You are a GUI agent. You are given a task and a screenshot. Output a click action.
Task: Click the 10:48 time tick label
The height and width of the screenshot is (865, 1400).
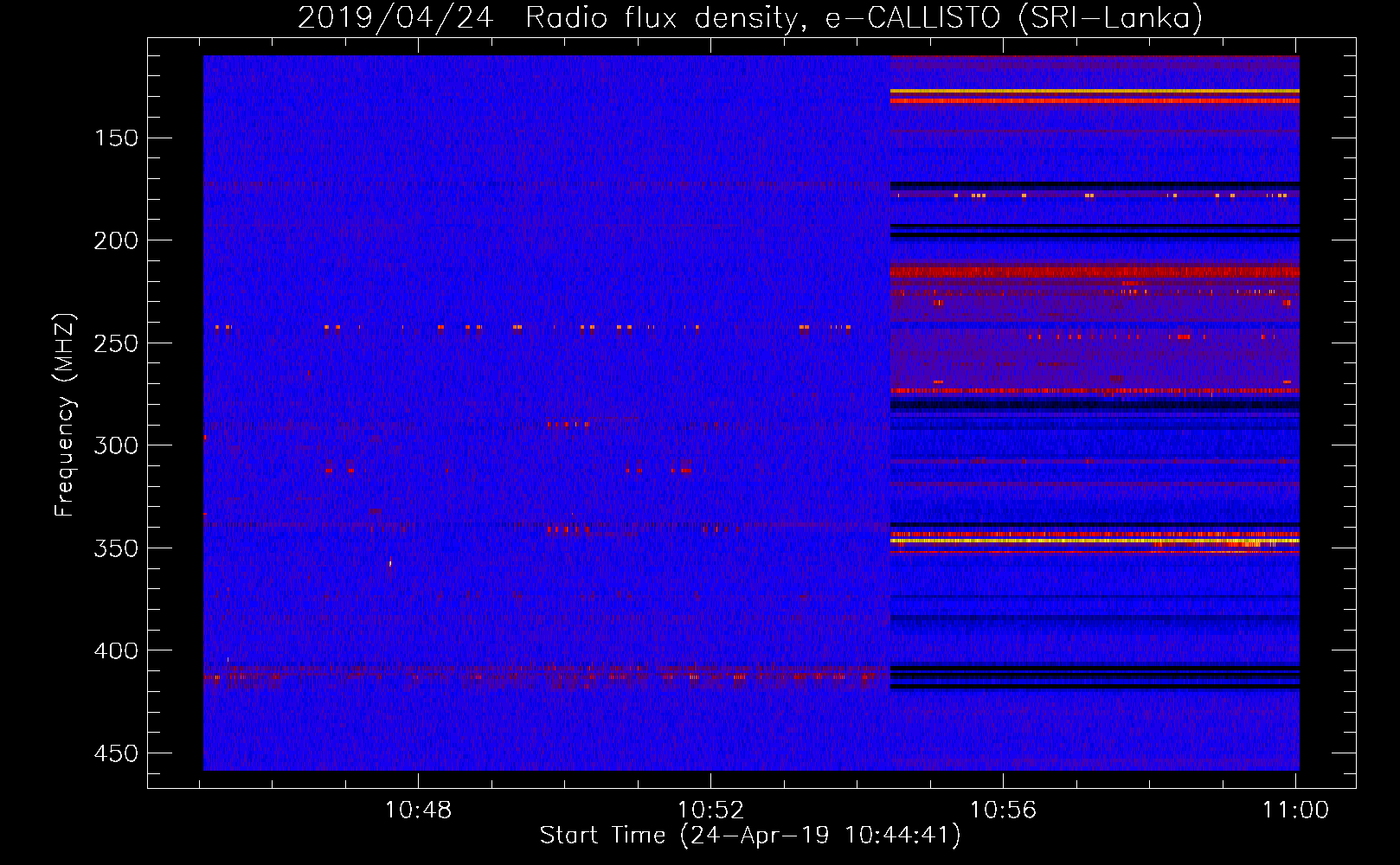coord(418,811)
